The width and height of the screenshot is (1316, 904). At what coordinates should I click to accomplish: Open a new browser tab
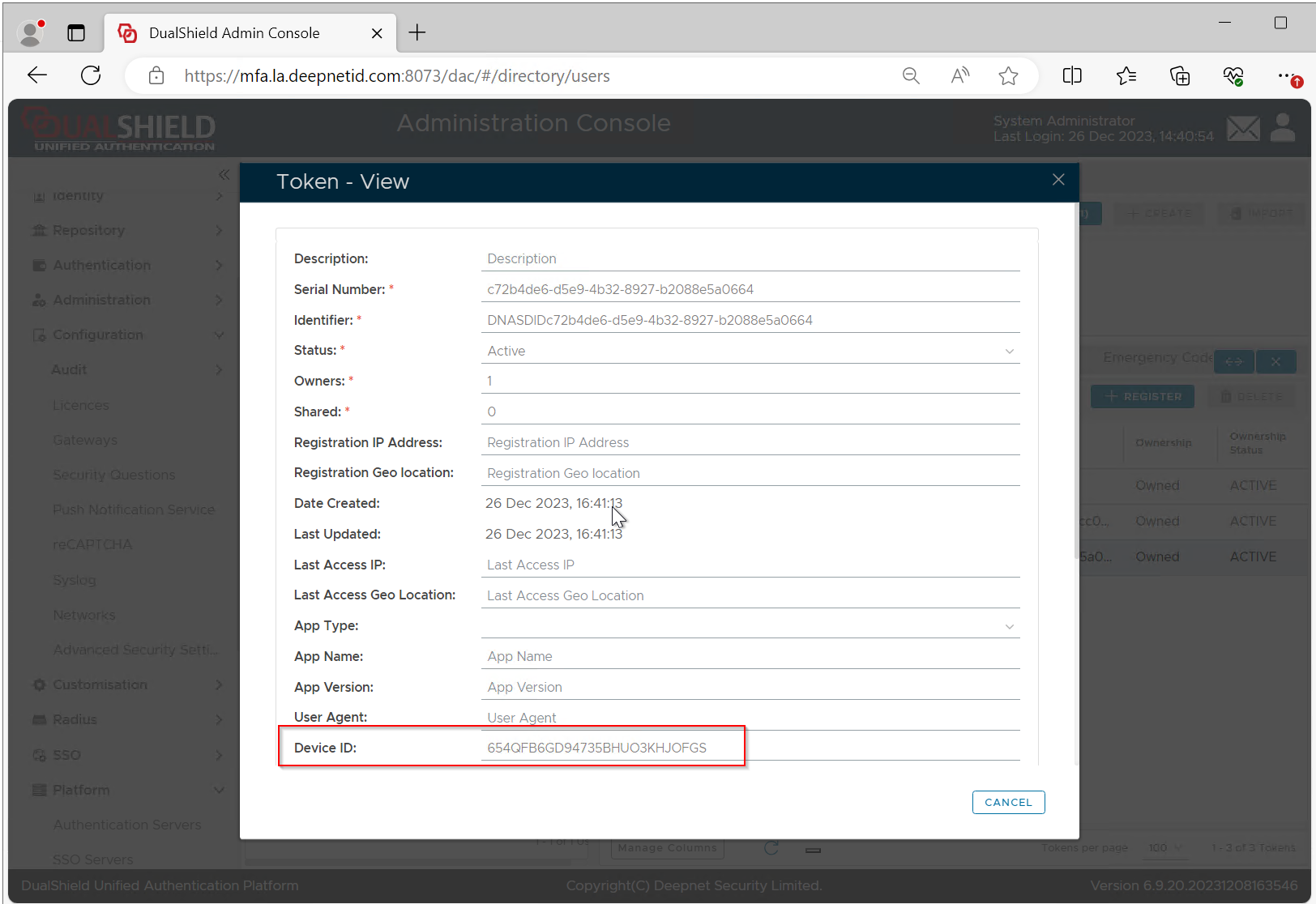point(417,32)
